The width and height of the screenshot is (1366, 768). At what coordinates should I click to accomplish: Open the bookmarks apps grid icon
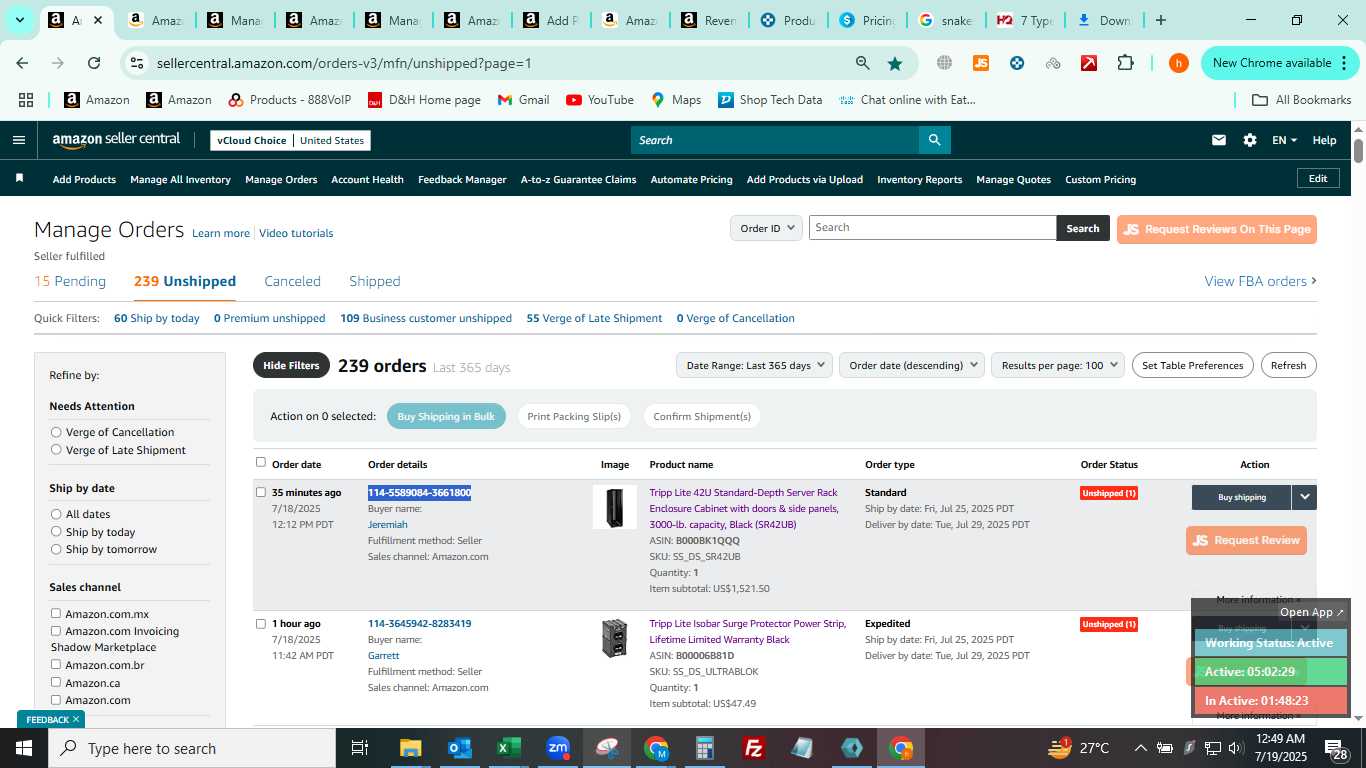26,100
